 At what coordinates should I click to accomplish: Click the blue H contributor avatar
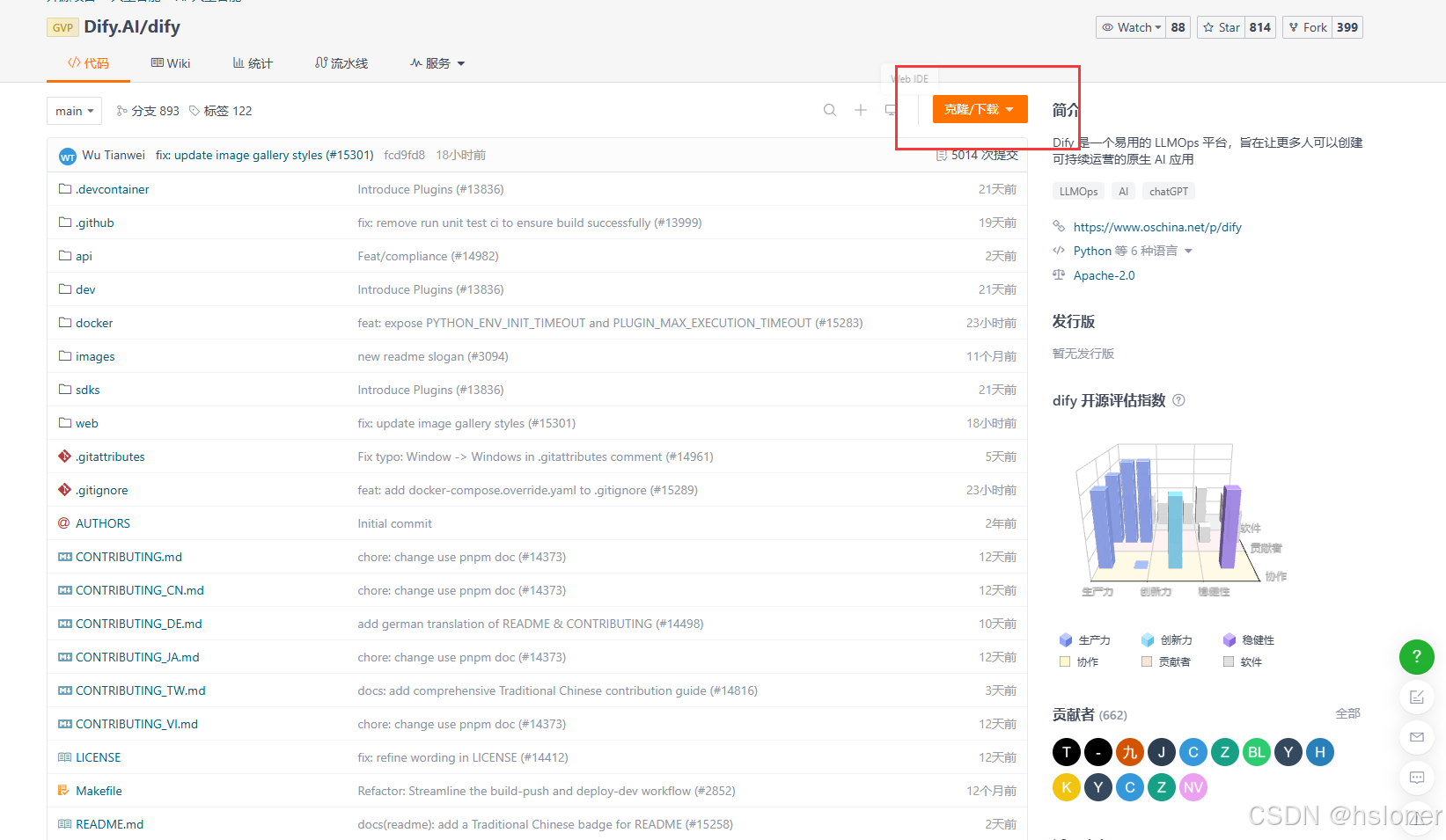click(1320, 752)
